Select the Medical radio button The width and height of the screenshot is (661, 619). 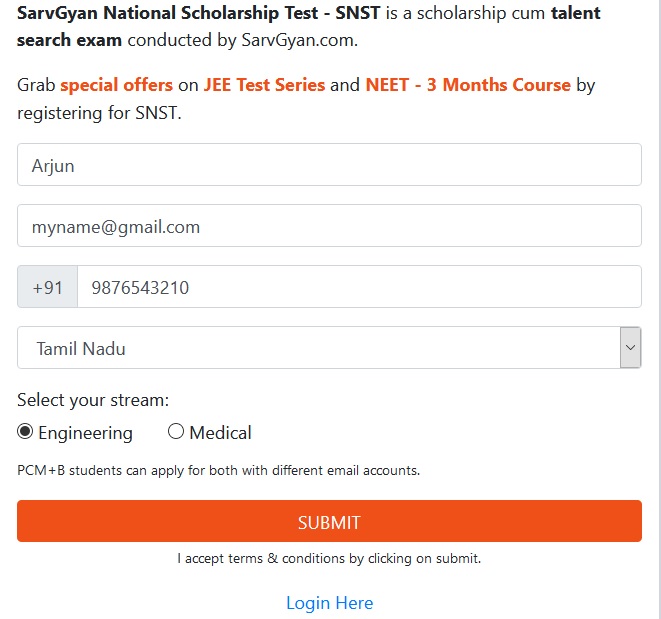point(176,432)
